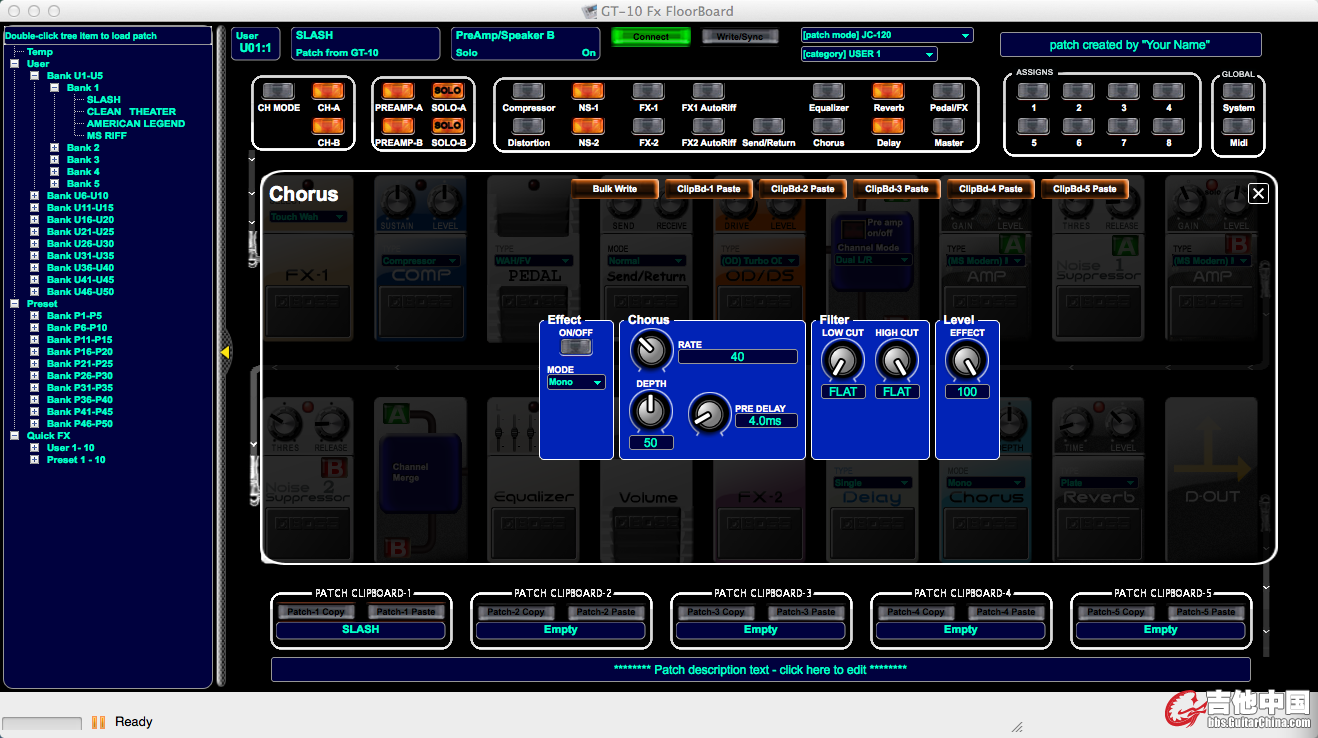
Task: Click the Reverb effect button
Action: coord(888,92)
